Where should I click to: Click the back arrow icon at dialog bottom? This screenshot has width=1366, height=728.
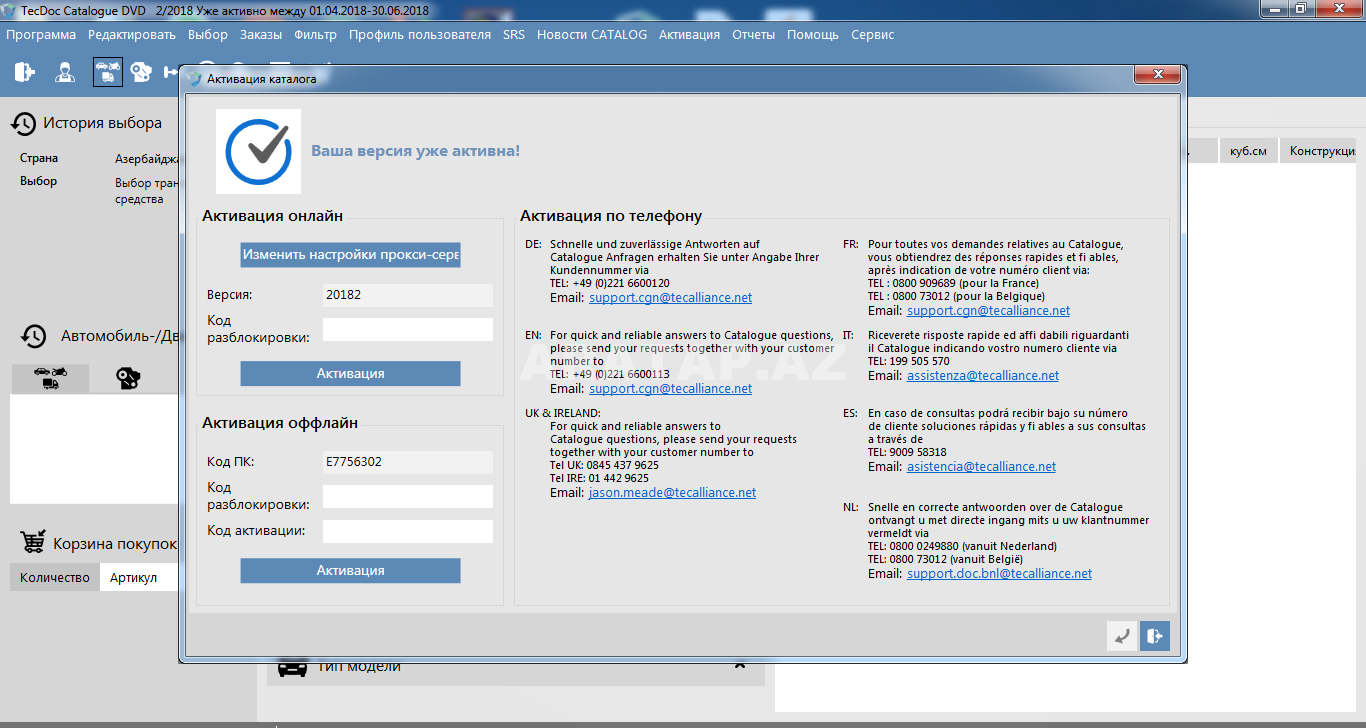(1122, 635)
